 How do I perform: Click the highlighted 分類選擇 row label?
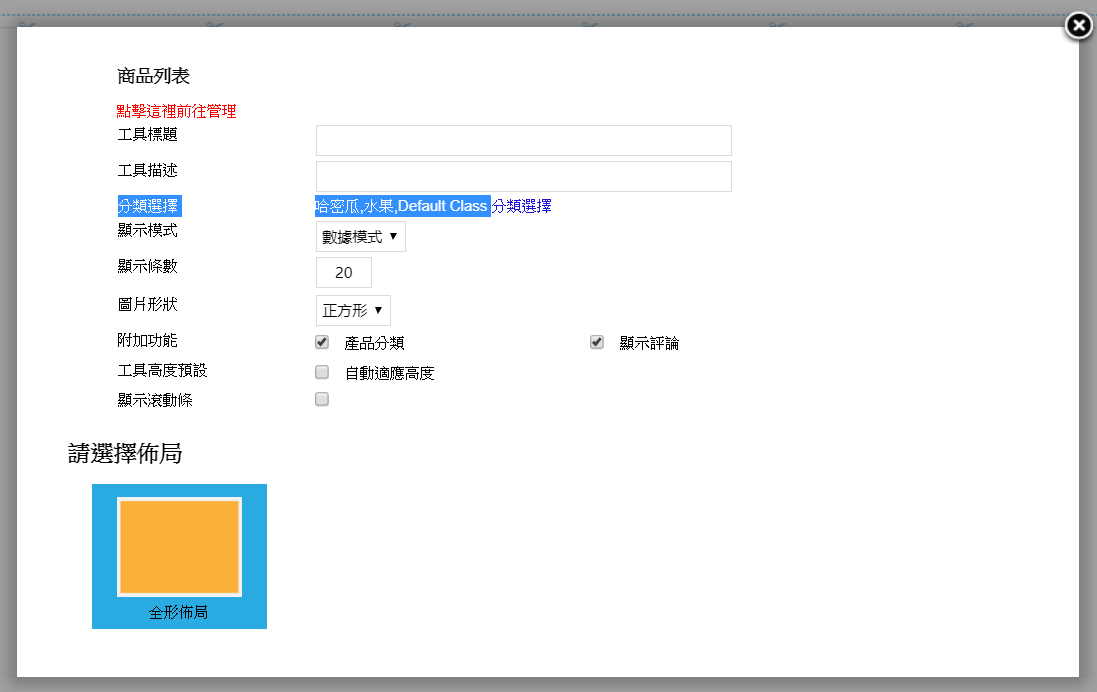148,206
